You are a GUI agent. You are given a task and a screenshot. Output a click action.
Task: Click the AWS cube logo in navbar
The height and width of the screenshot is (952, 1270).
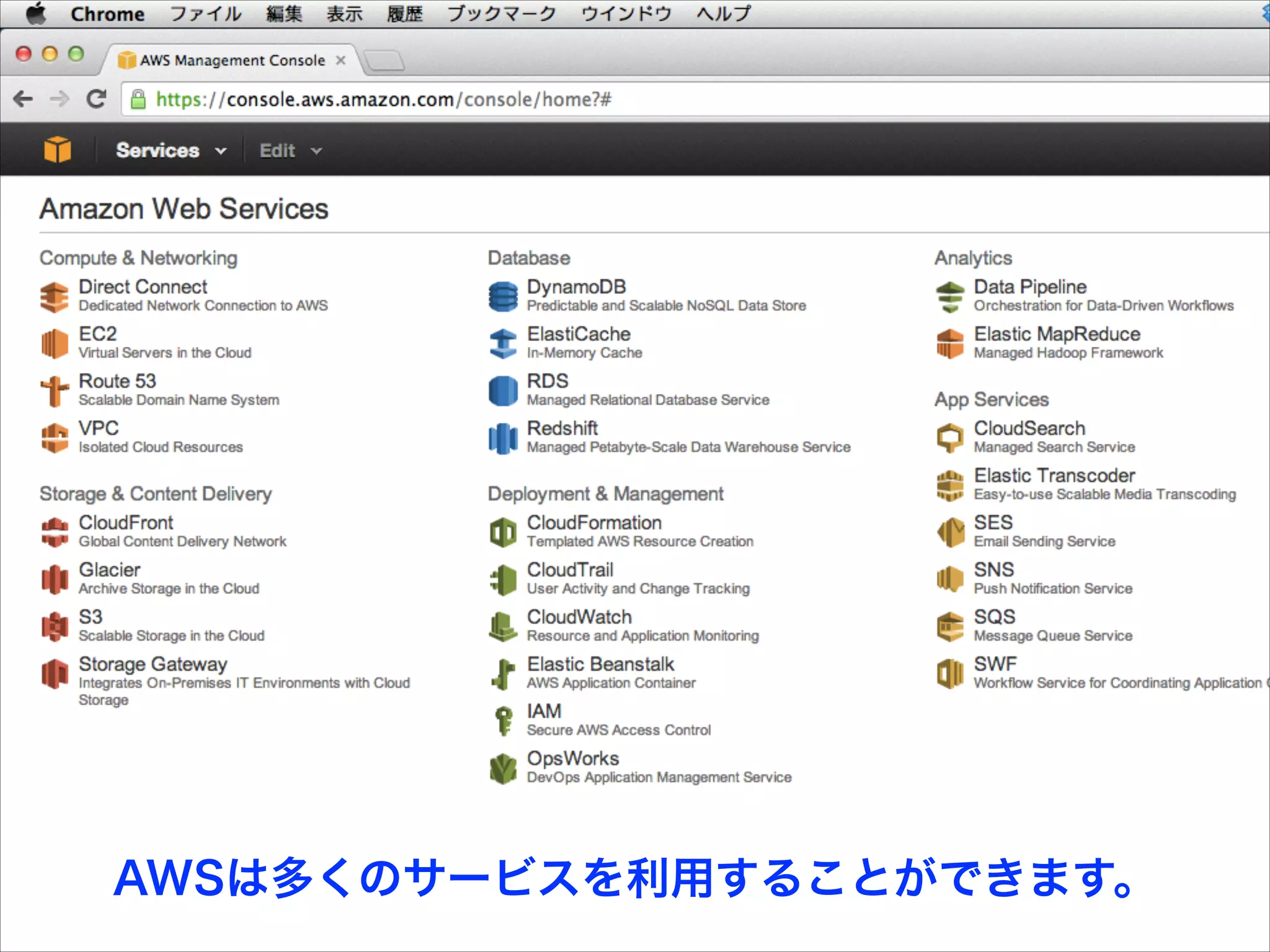(x=57, y=150)
